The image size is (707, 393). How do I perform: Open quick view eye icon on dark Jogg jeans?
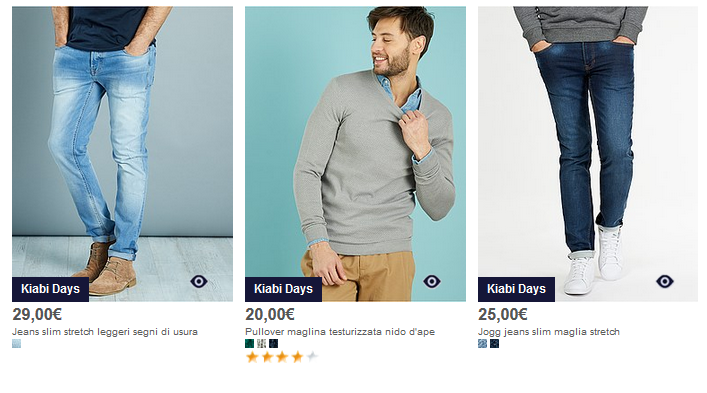coord(665,282)
